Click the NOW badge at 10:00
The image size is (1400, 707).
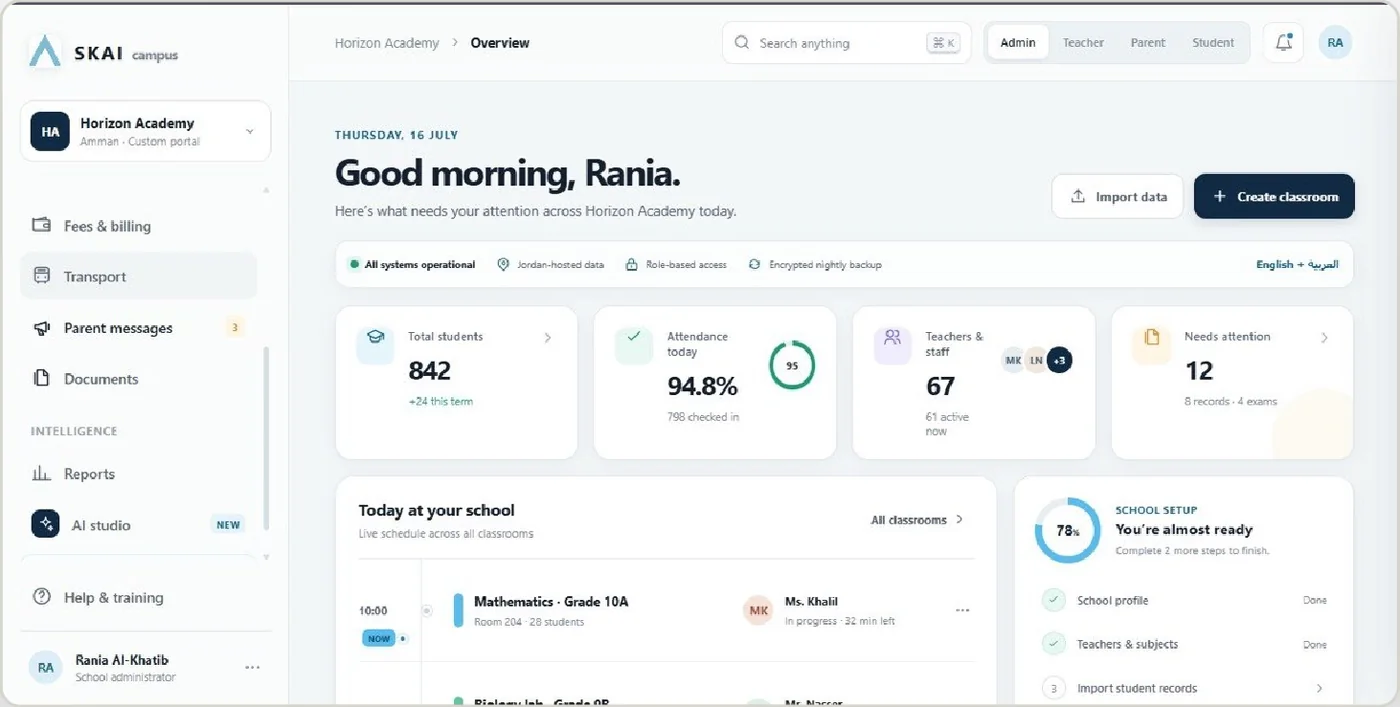click(x=380, y=638)
